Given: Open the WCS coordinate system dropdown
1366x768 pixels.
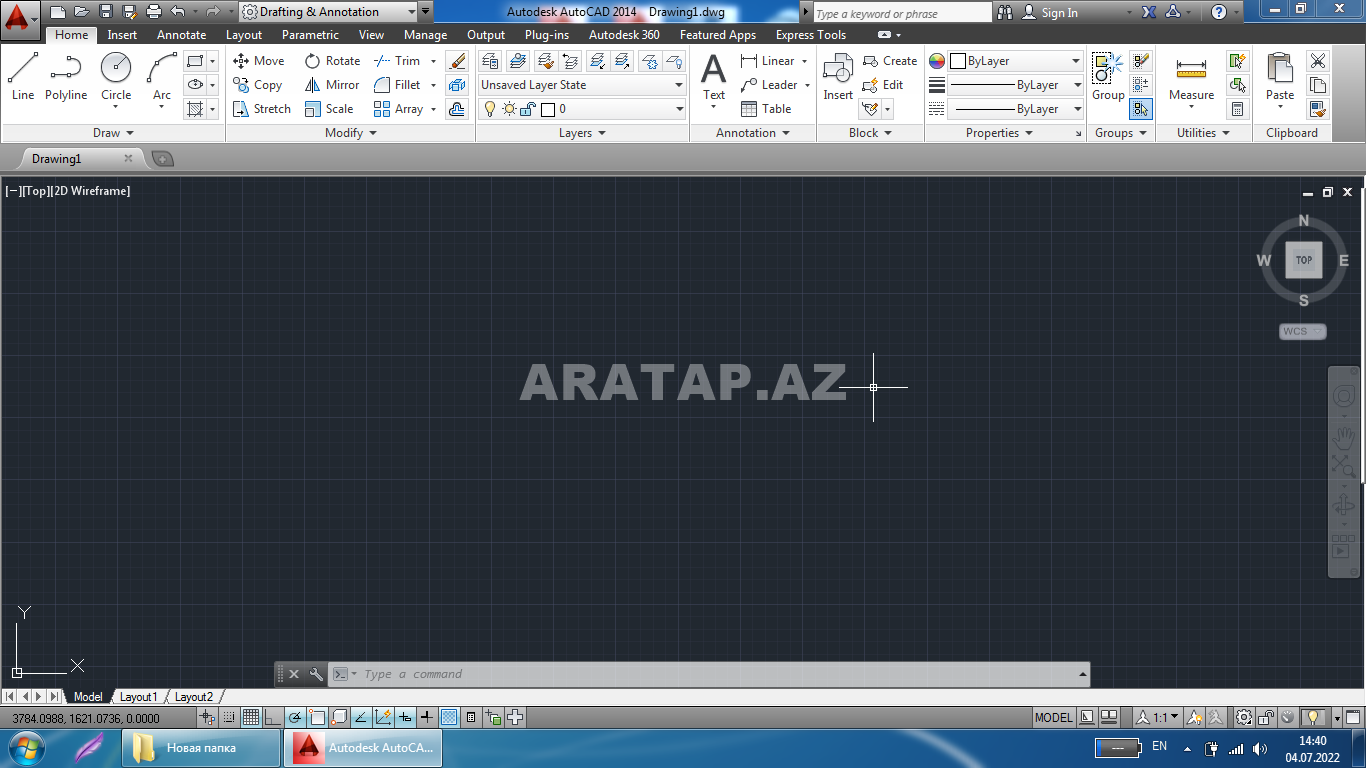Looking at the screenshot, I should (x=1303, y=331).
